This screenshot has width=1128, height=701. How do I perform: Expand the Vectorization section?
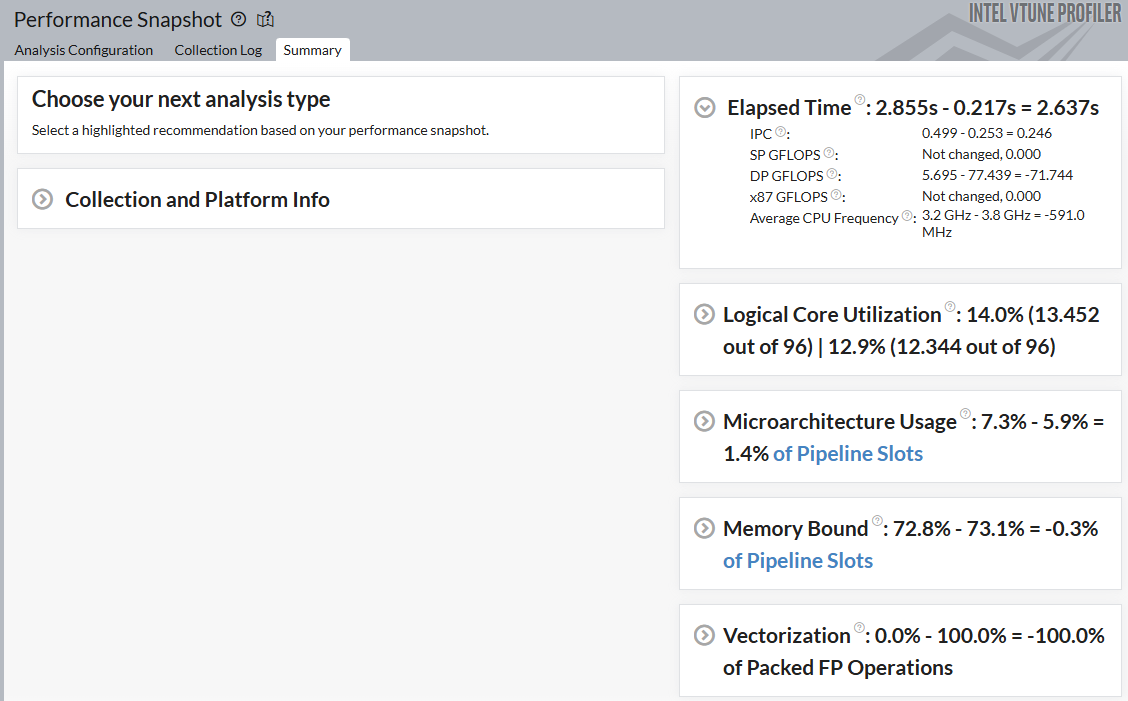click(704, 635)
